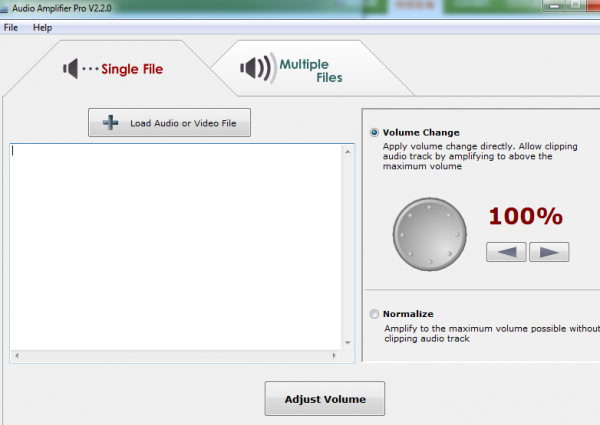
Task: Click the loud speaker icon in Multiple Files tab
Action: (257, 68)
